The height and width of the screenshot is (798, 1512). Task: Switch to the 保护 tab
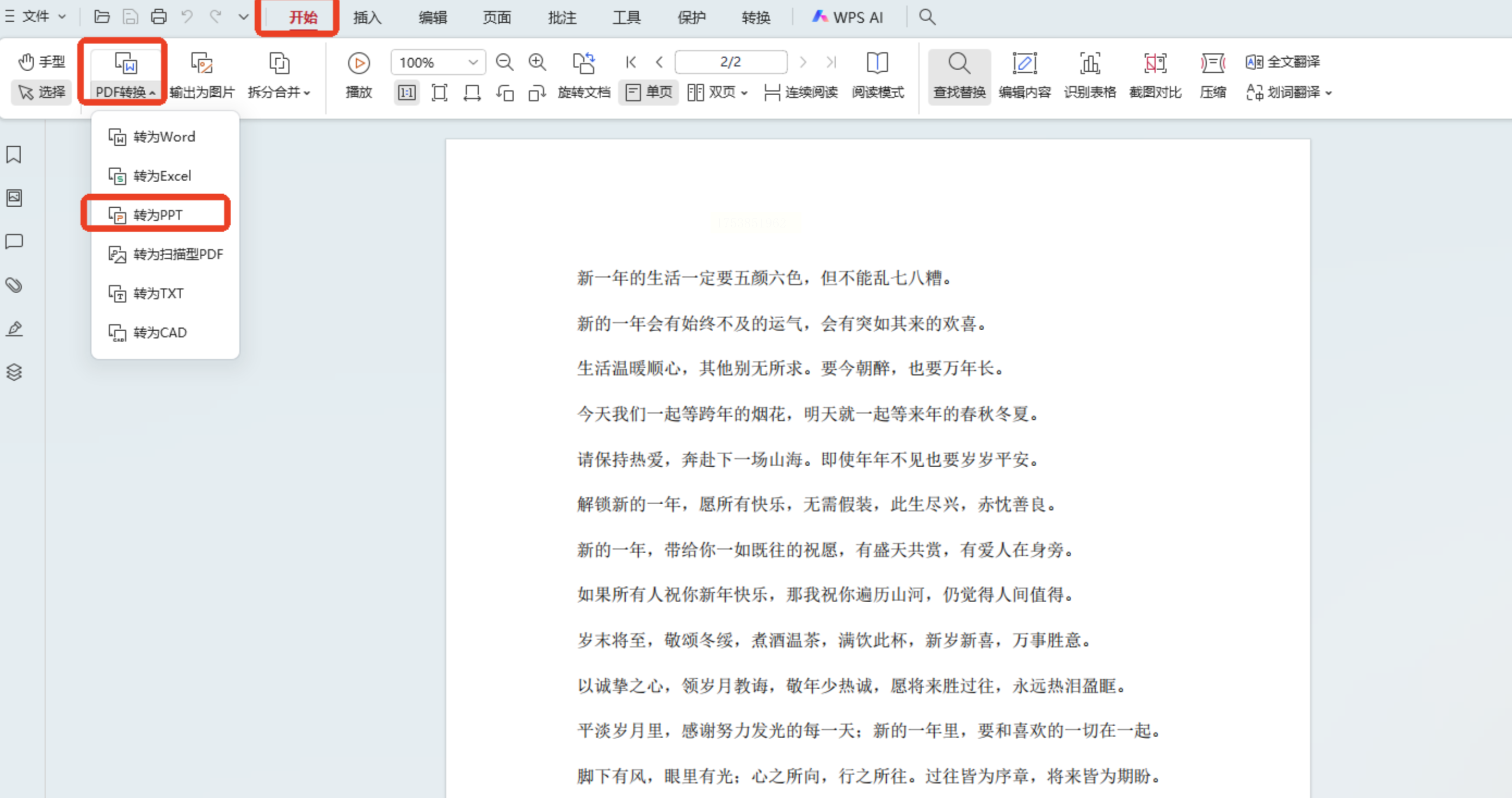[692, 17]
